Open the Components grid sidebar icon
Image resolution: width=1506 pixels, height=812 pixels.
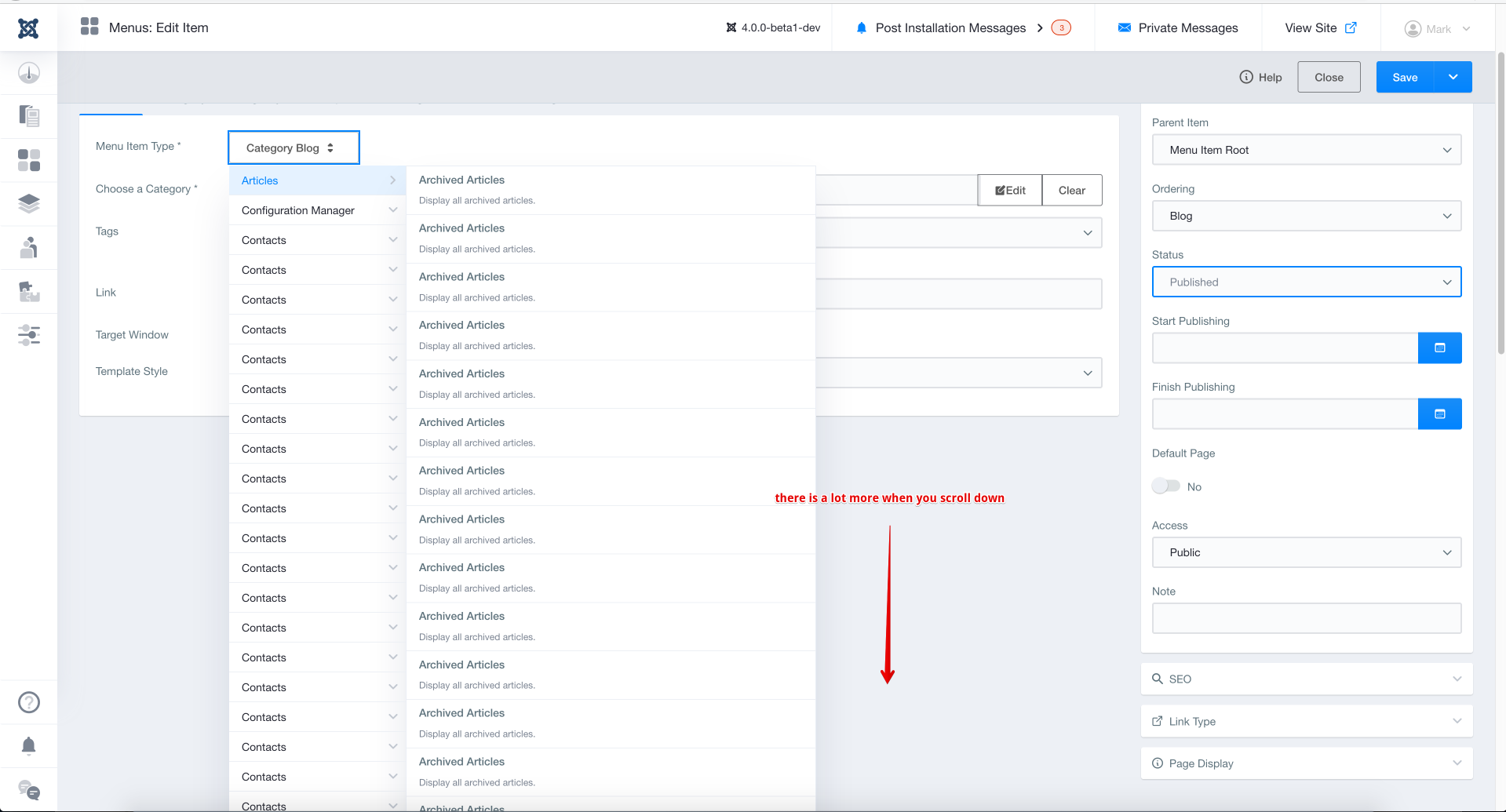click(29, 159)
